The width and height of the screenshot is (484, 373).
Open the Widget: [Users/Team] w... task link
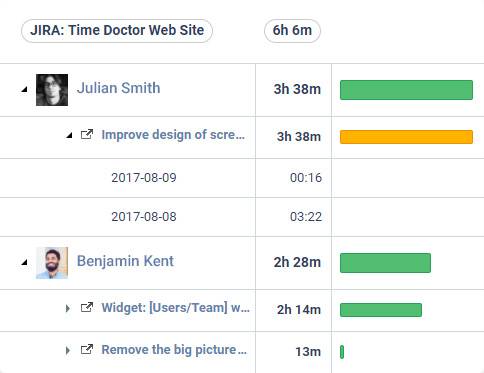[x=175, y=307]
